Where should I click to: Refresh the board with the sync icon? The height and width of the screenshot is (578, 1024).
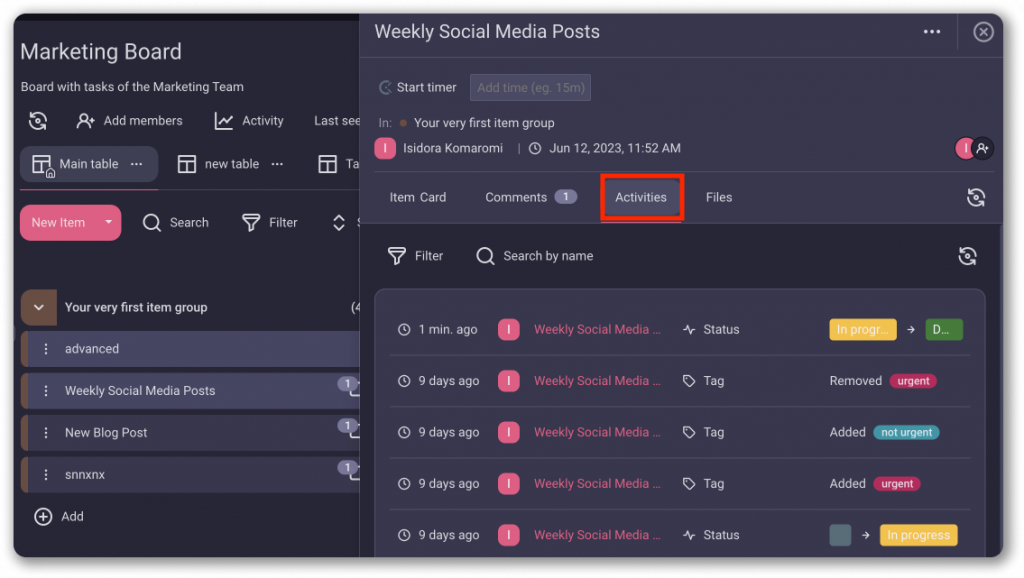tap(38, 120)
